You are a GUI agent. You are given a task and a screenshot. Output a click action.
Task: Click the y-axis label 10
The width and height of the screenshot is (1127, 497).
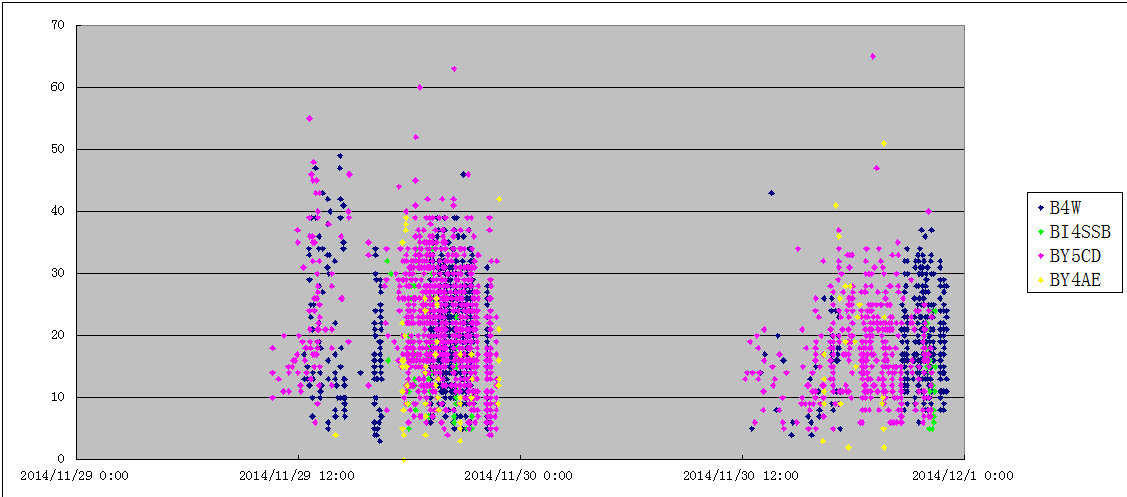(x=57, y=396)
